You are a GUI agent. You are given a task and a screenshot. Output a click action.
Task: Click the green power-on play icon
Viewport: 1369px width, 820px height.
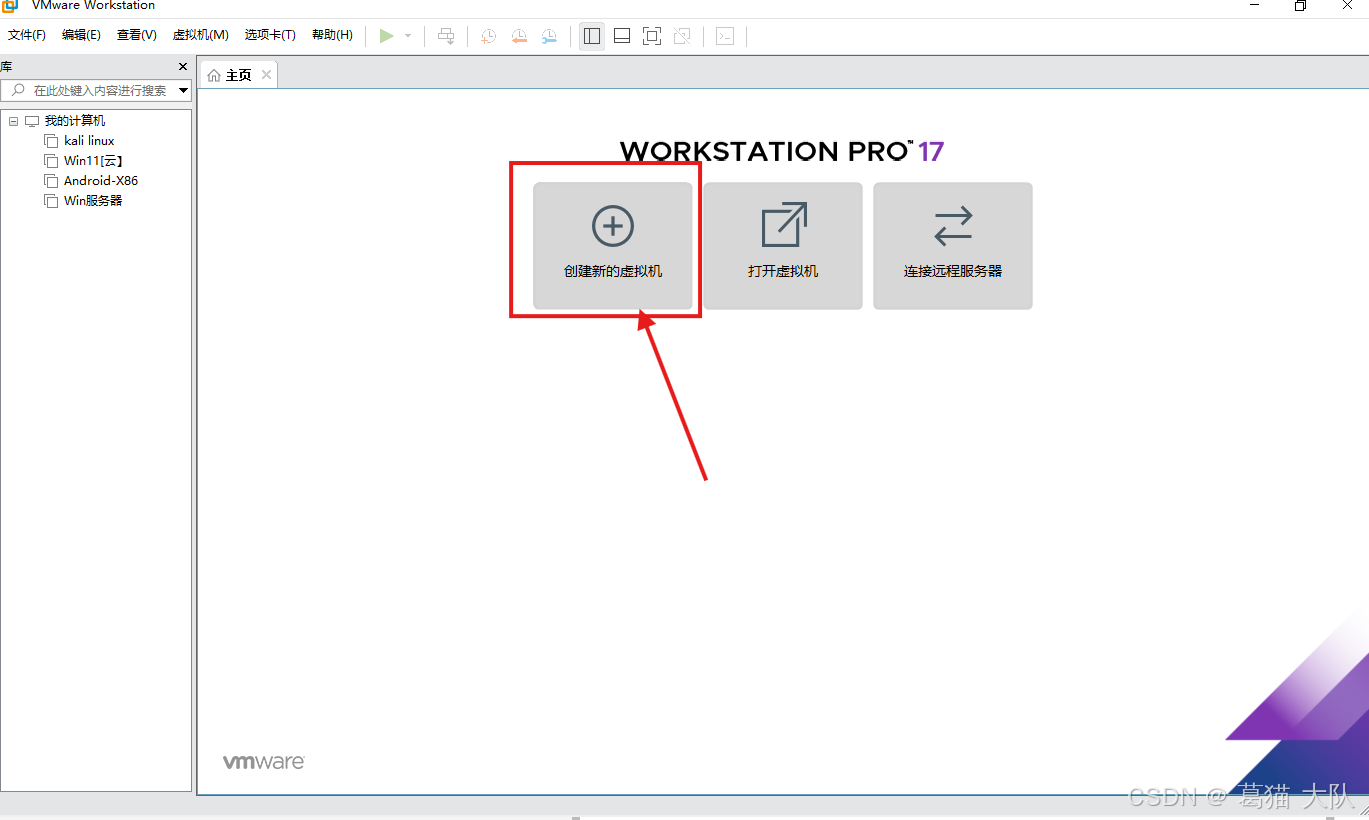click(x=386, y=36)
